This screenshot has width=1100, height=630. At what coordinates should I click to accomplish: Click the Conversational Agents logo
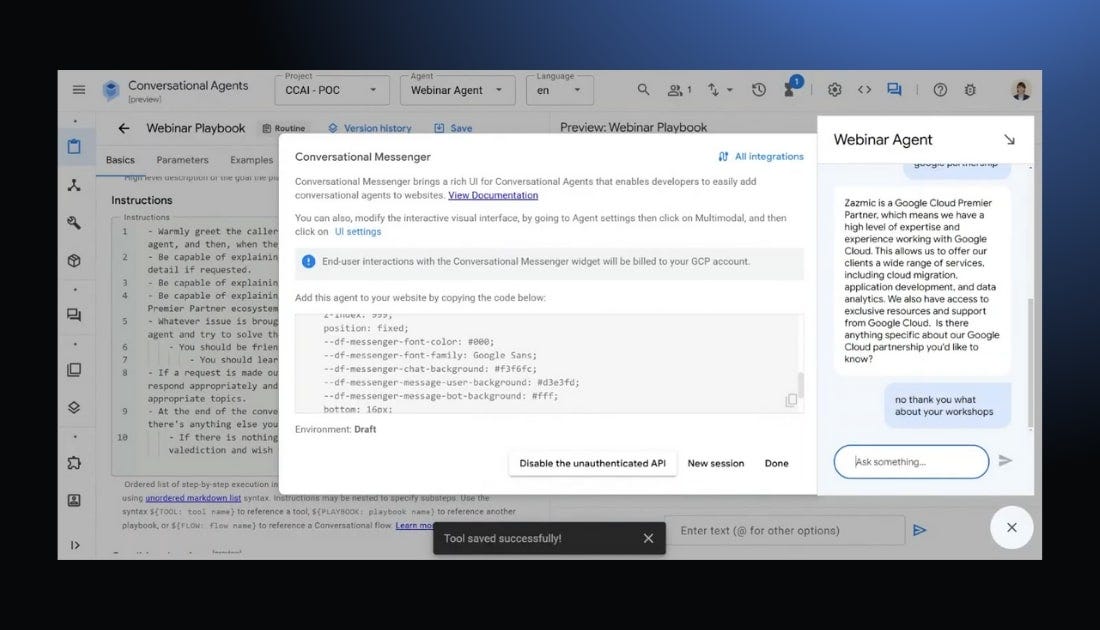point(111,90)
